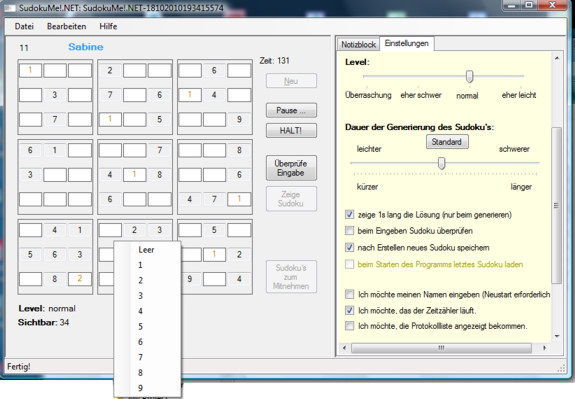Image resolution: width=575 pixels, height=399 pixels.
Task: Choose Leer in the number popup
Action: (146, 250)
